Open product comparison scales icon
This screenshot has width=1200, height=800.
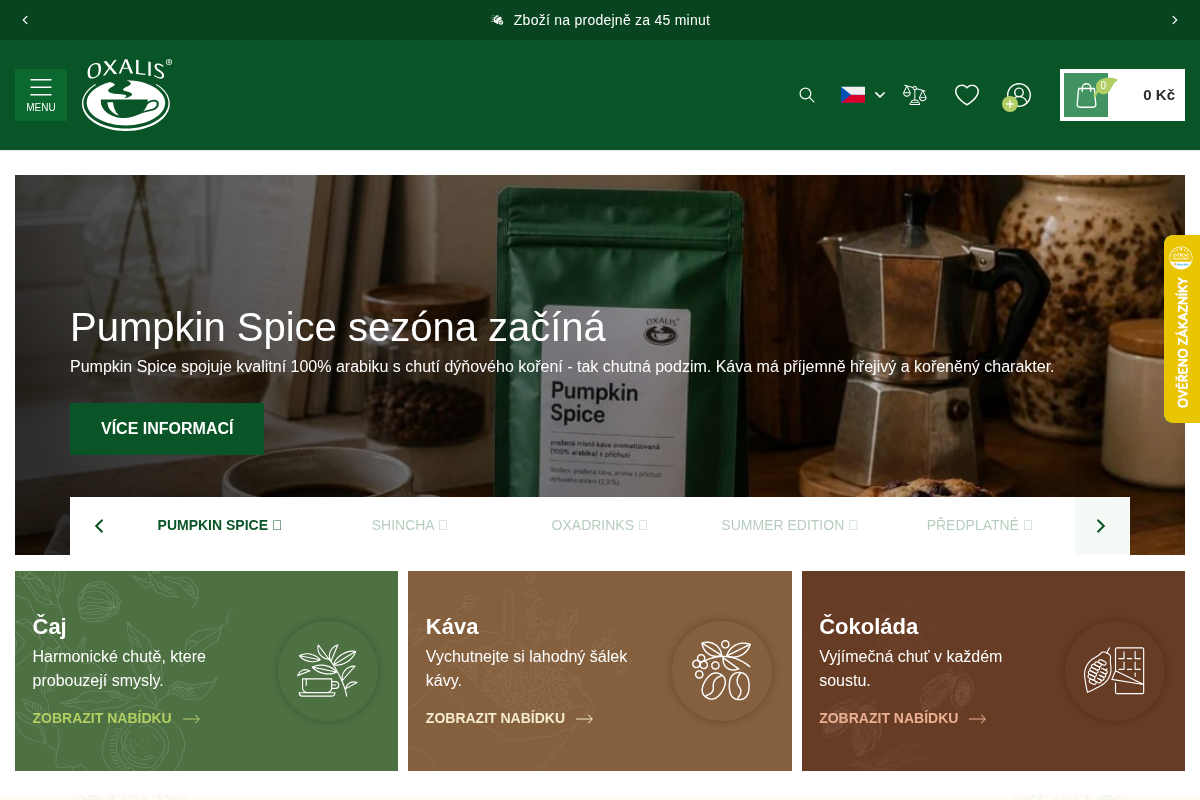pyautogui.click(x=915, y=95)
